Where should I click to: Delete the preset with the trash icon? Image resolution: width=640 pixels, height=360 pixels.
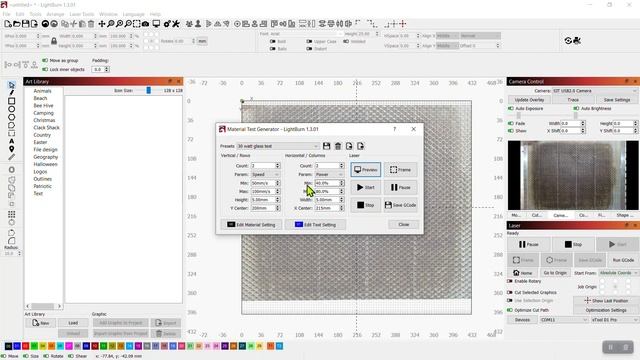pyautogui.click(x=338, y=146)
